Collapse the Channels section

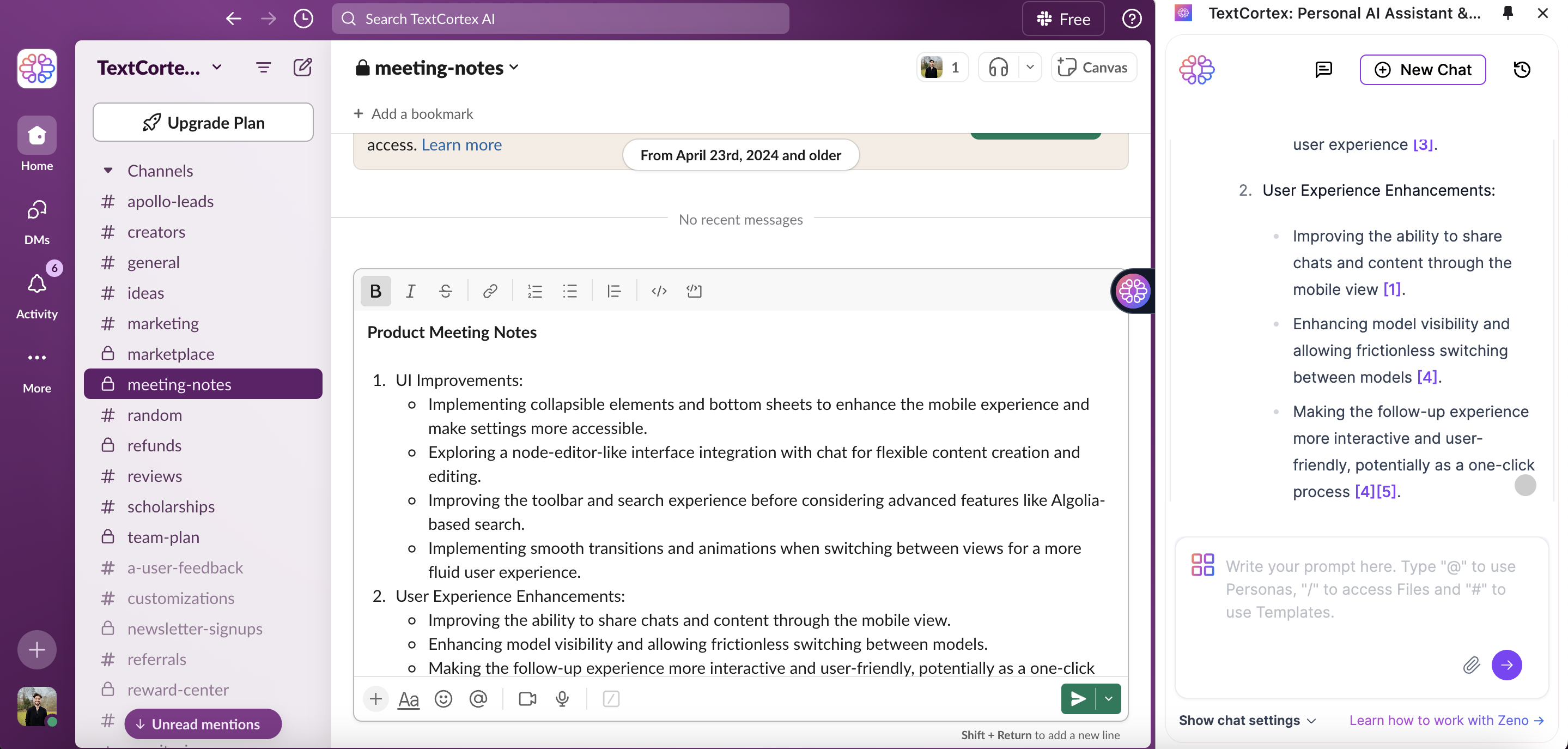pos(108,171)
